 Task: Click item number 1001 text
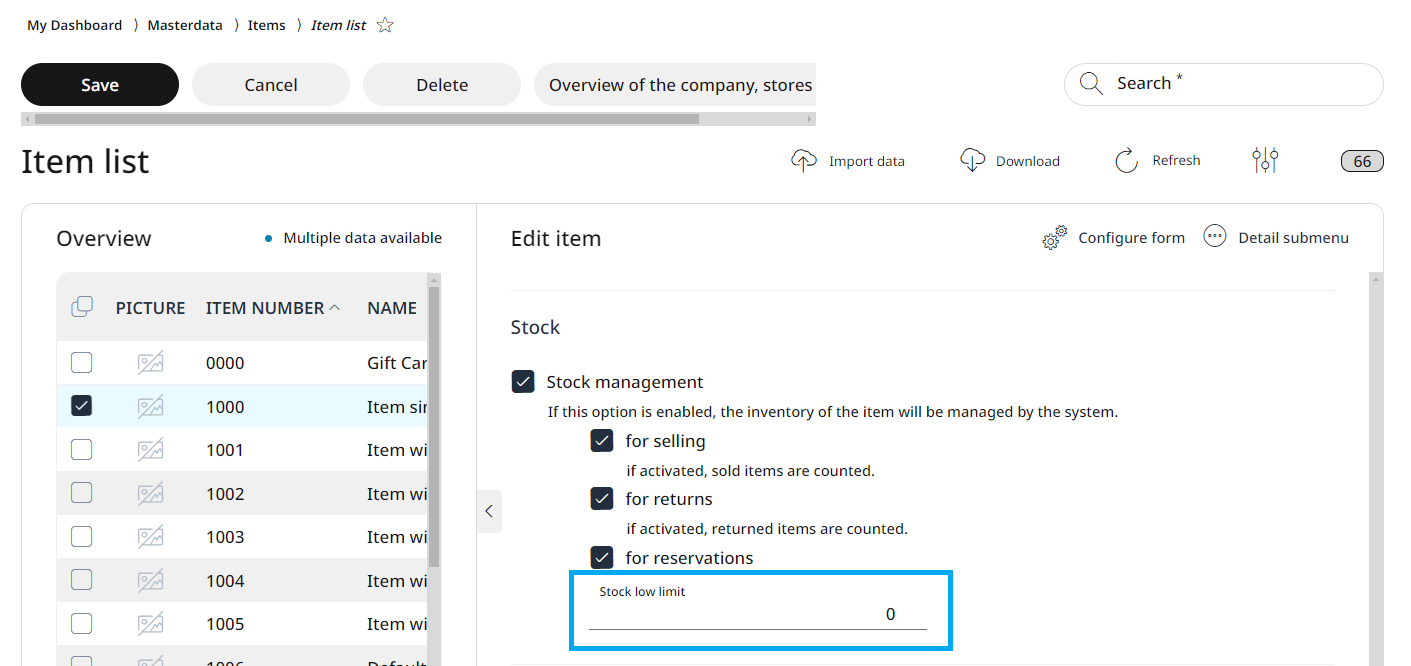(x=225, y=450)
